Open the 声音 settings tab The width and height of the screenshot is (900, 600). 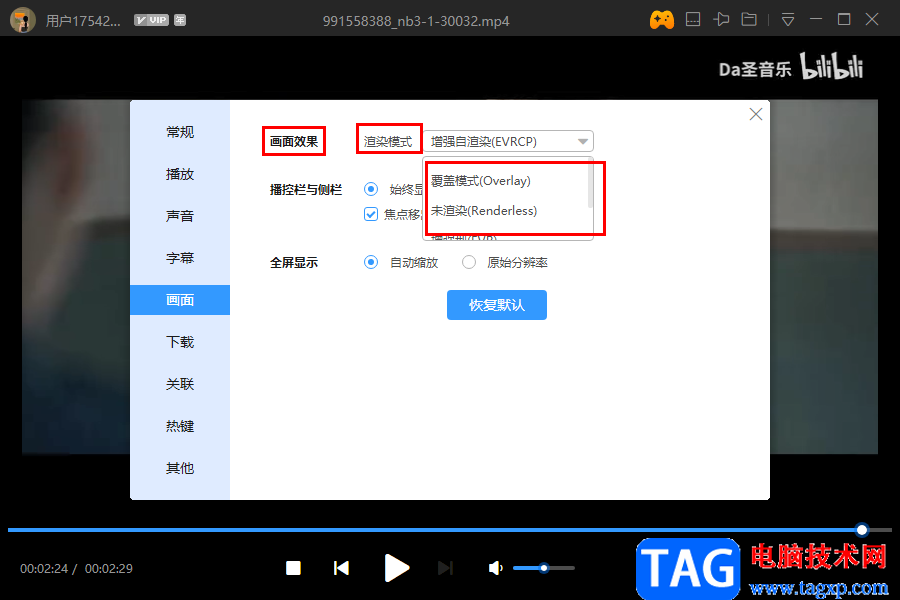point(180,216)
